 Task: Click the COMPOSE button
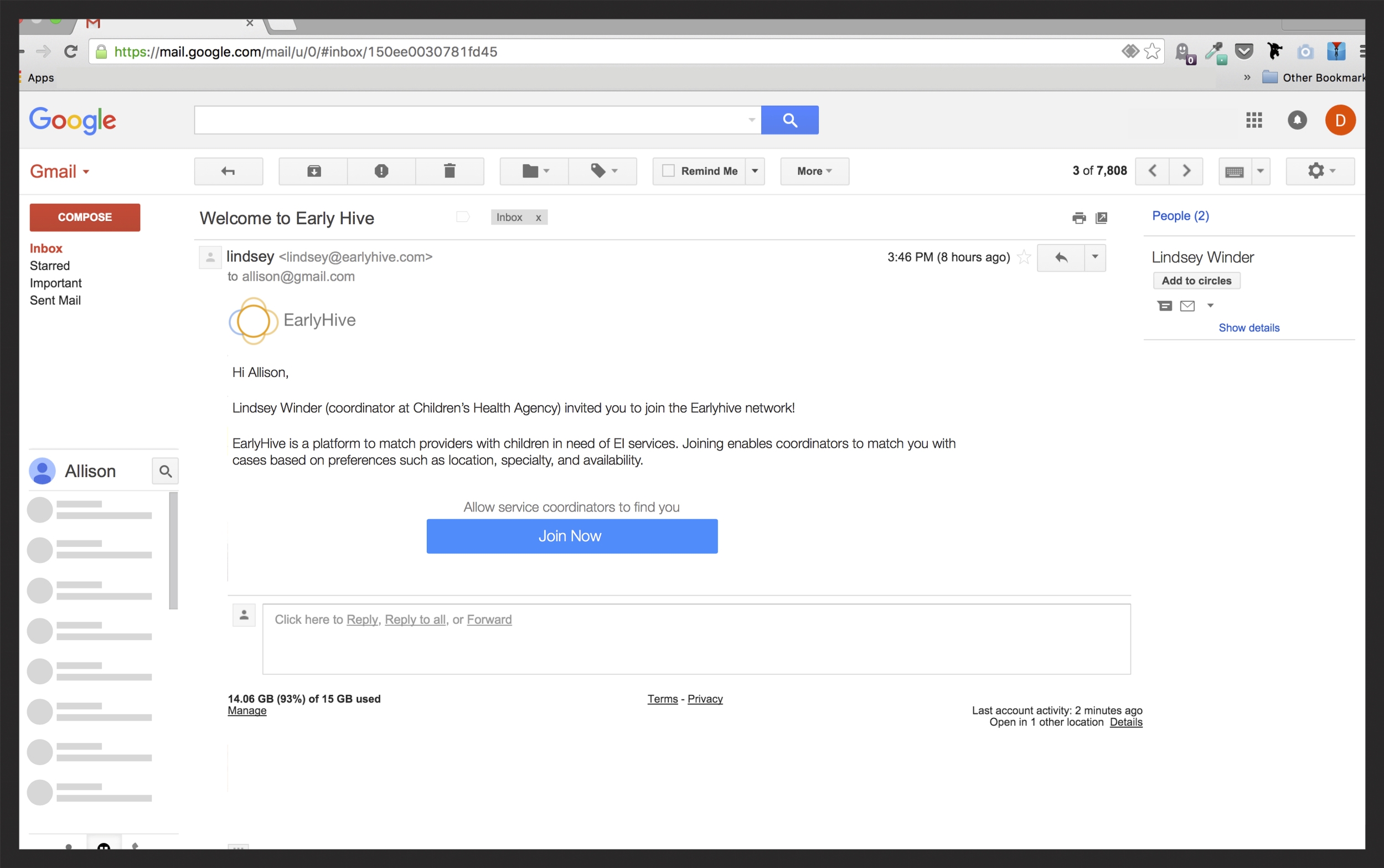point(85,217)
